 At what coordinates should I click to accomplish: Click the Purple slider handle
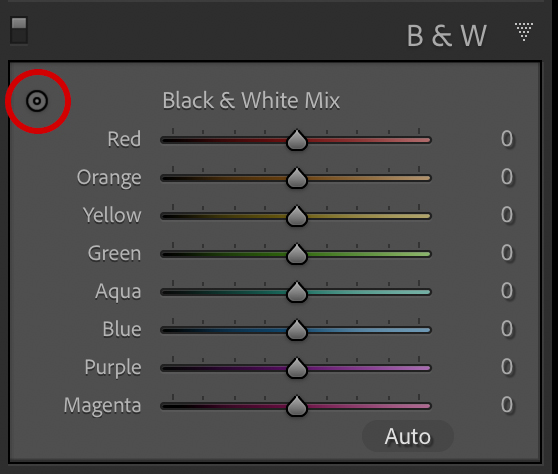point(297,368)
